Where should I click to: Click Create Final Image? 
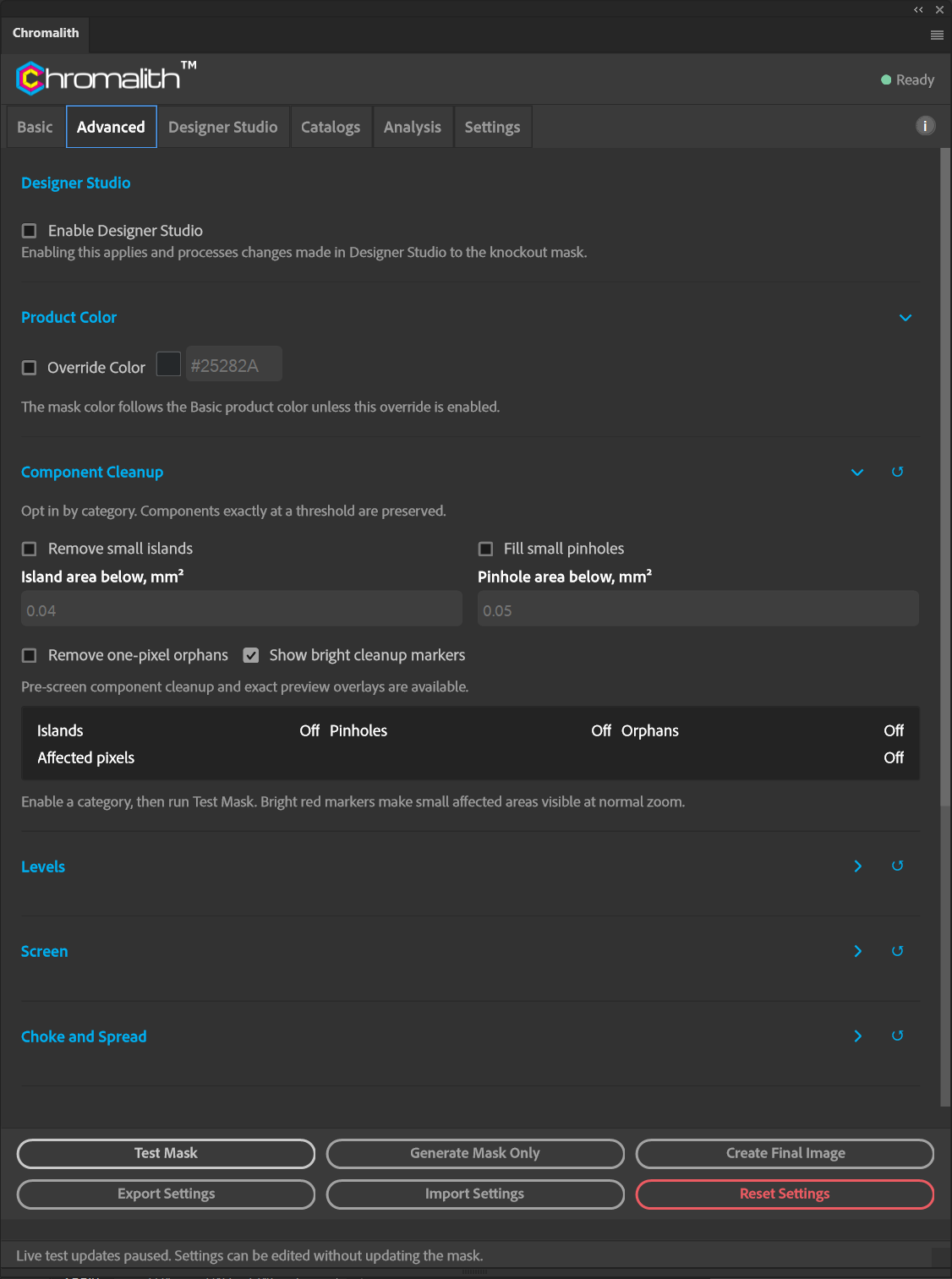pyautogui.click(x=785, y=1153)
